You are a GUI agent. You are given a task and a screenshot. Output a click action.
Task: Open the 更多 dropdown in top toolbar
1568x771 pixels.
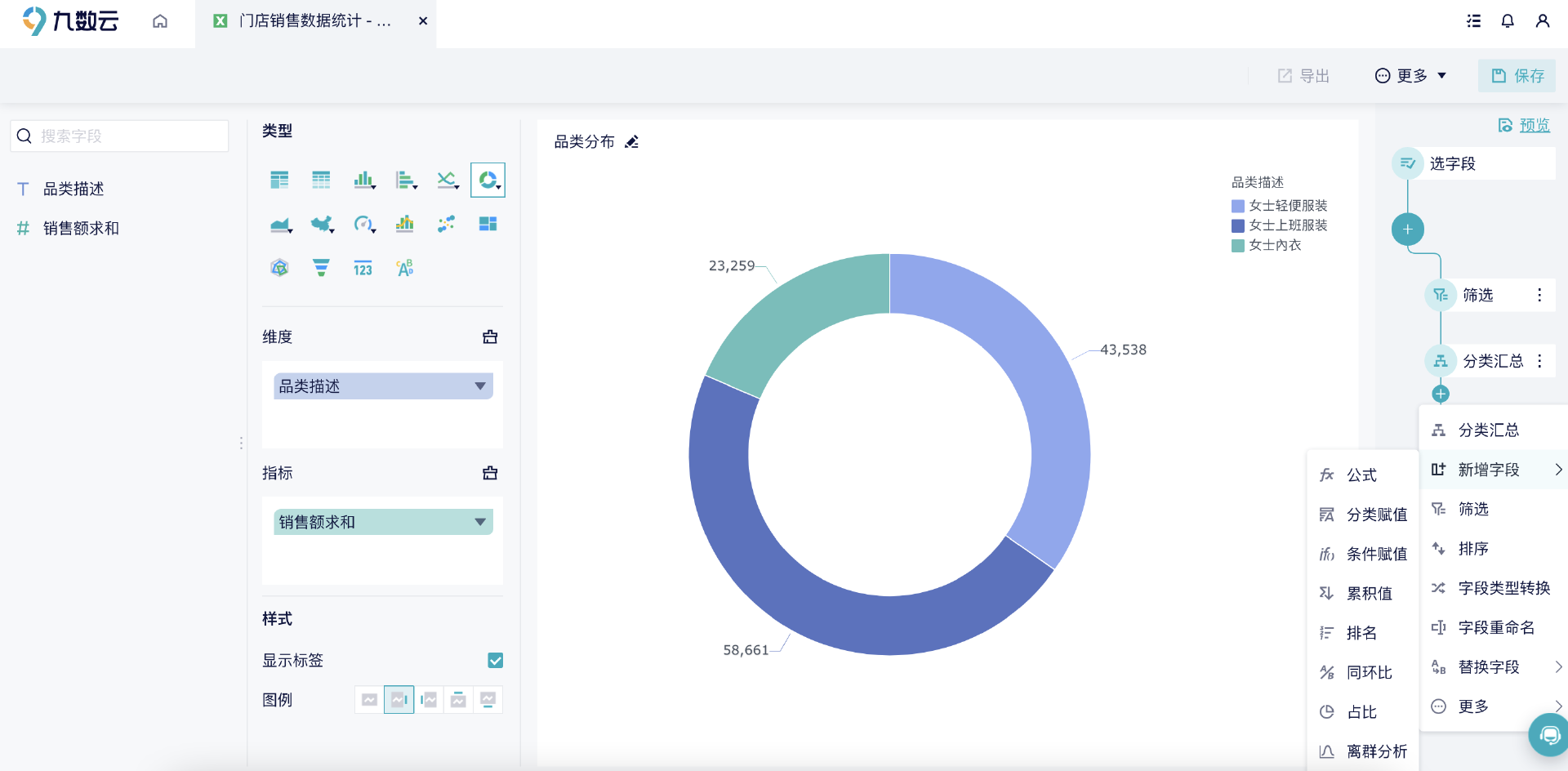(x=1410, y=76)
